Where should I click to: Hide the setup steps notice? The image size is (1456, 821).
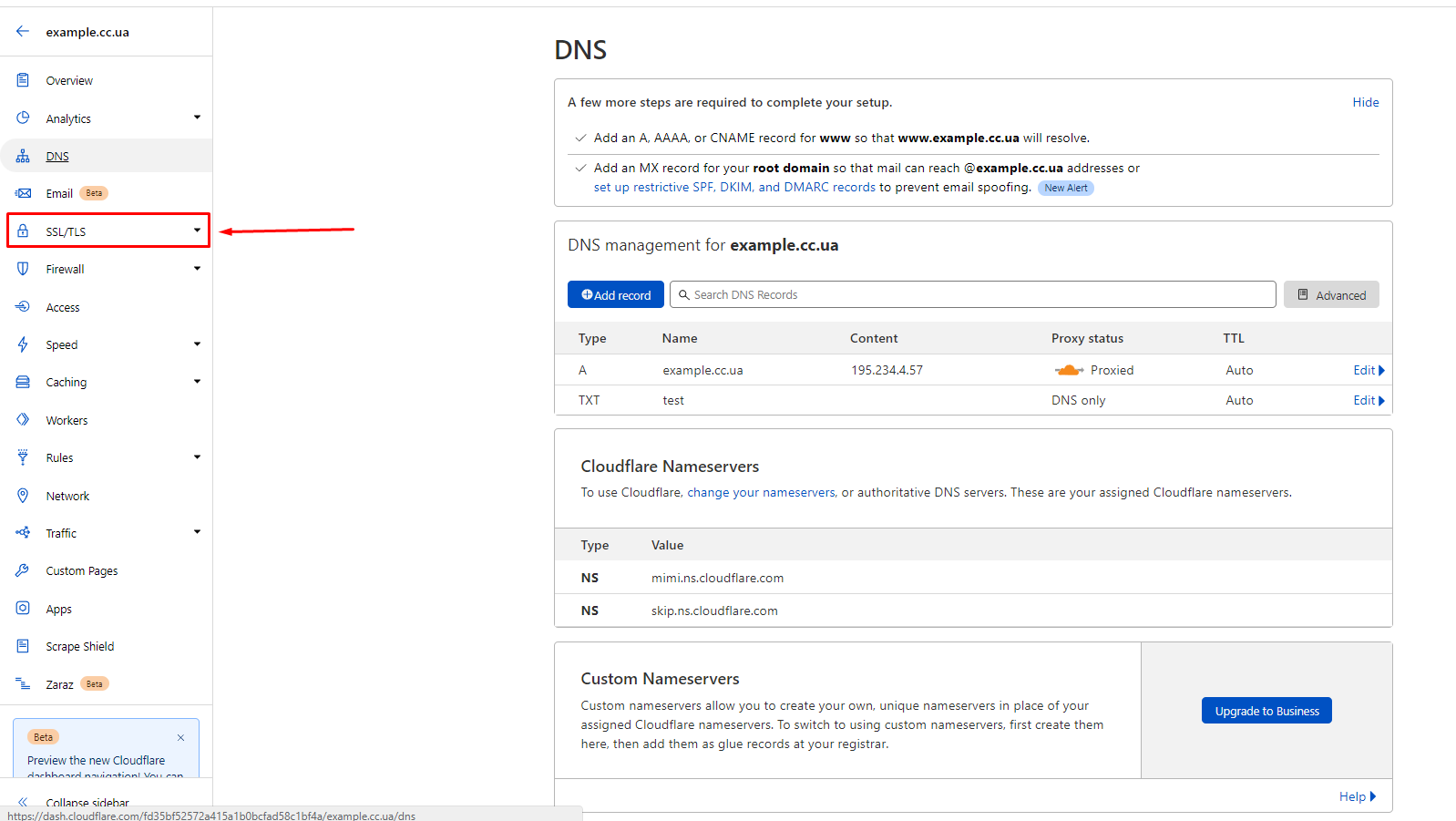click(1365, 102)
